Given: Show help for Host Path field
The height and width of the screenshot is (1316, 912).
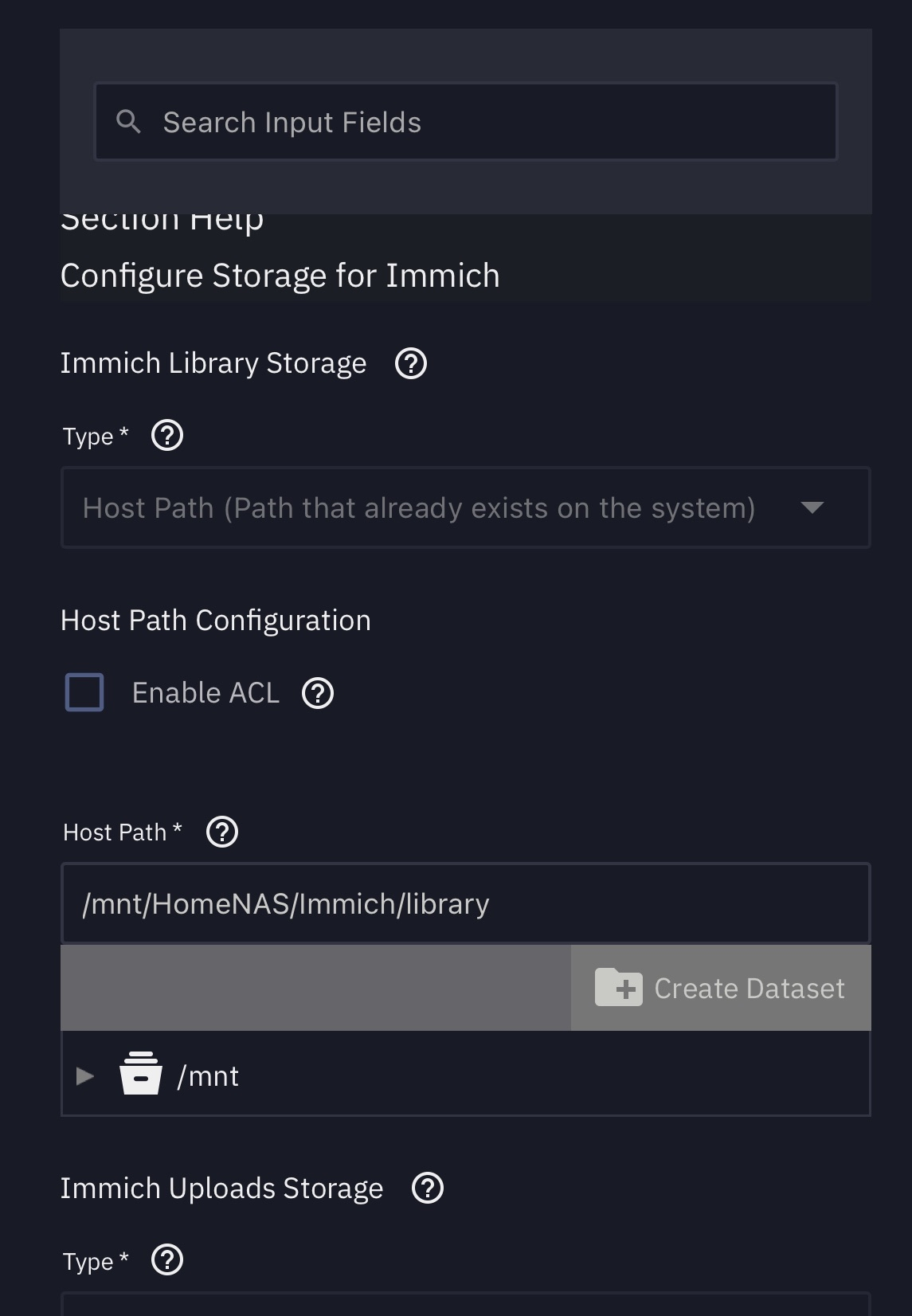Looking at the screenshot, I should click(222, 832).
